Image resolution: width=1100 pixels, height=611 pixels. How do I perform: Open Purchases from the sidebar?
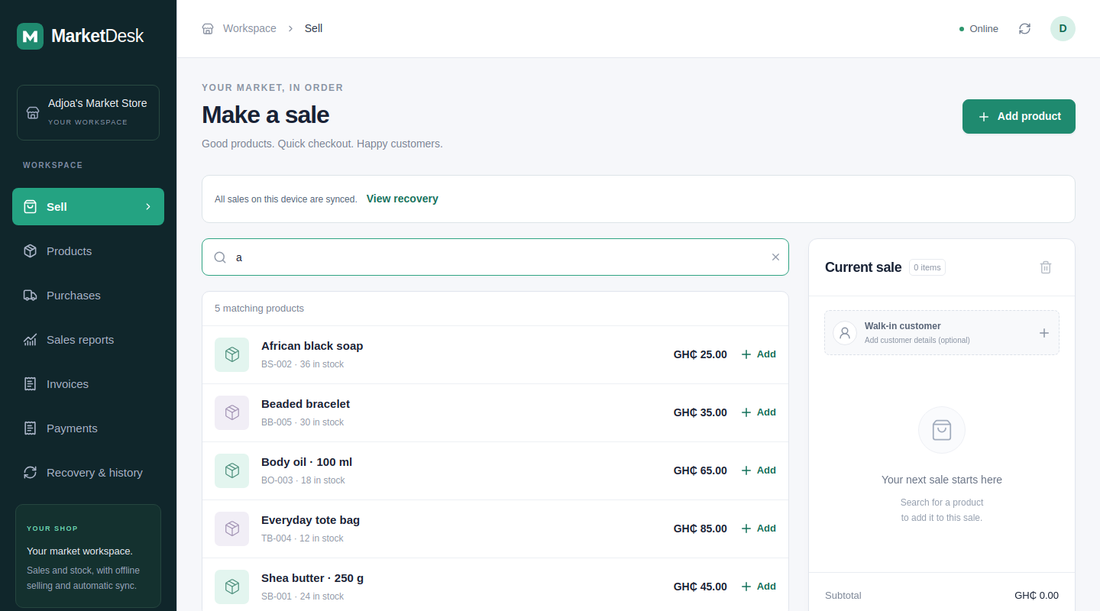[x=88, y=295]
